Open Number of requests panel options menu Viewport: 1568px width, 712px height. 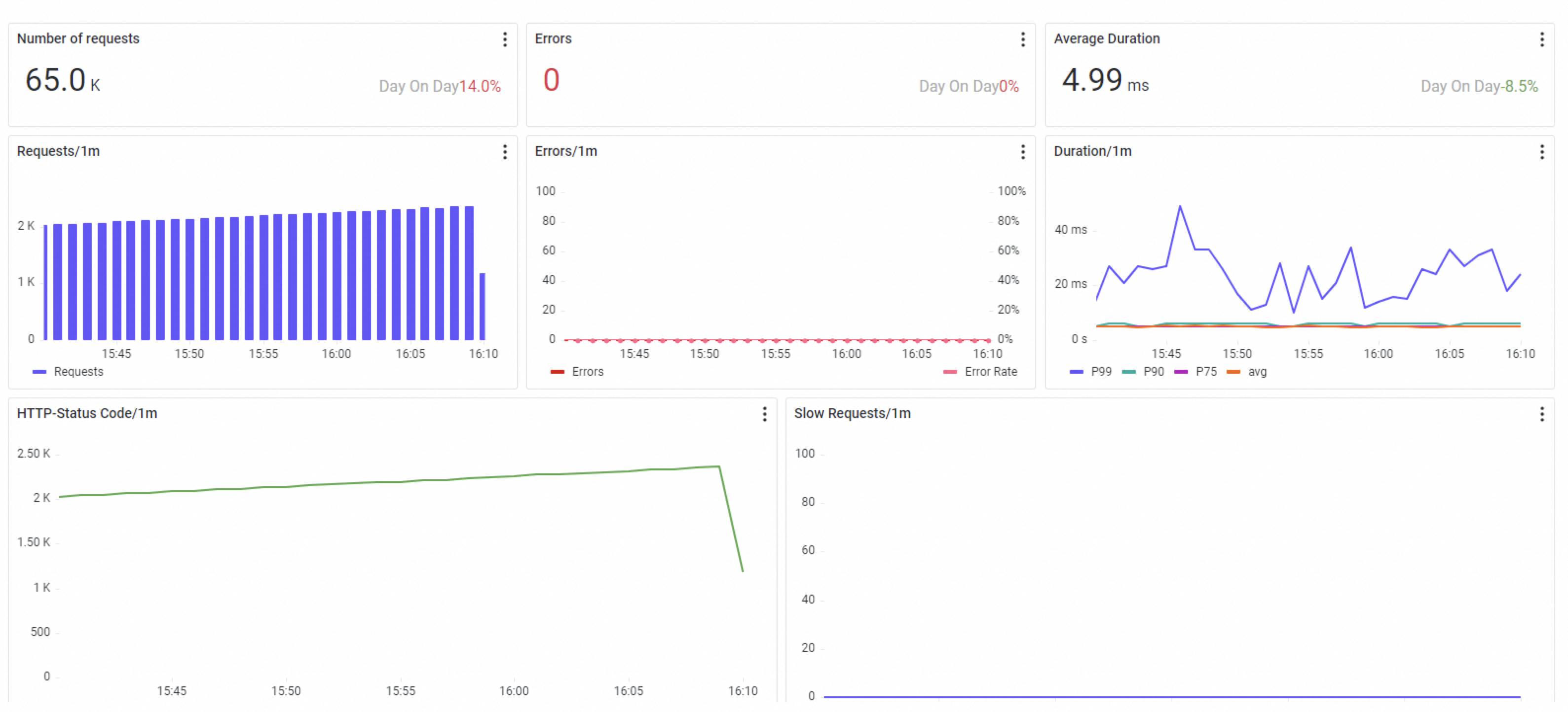pos(505,39)
